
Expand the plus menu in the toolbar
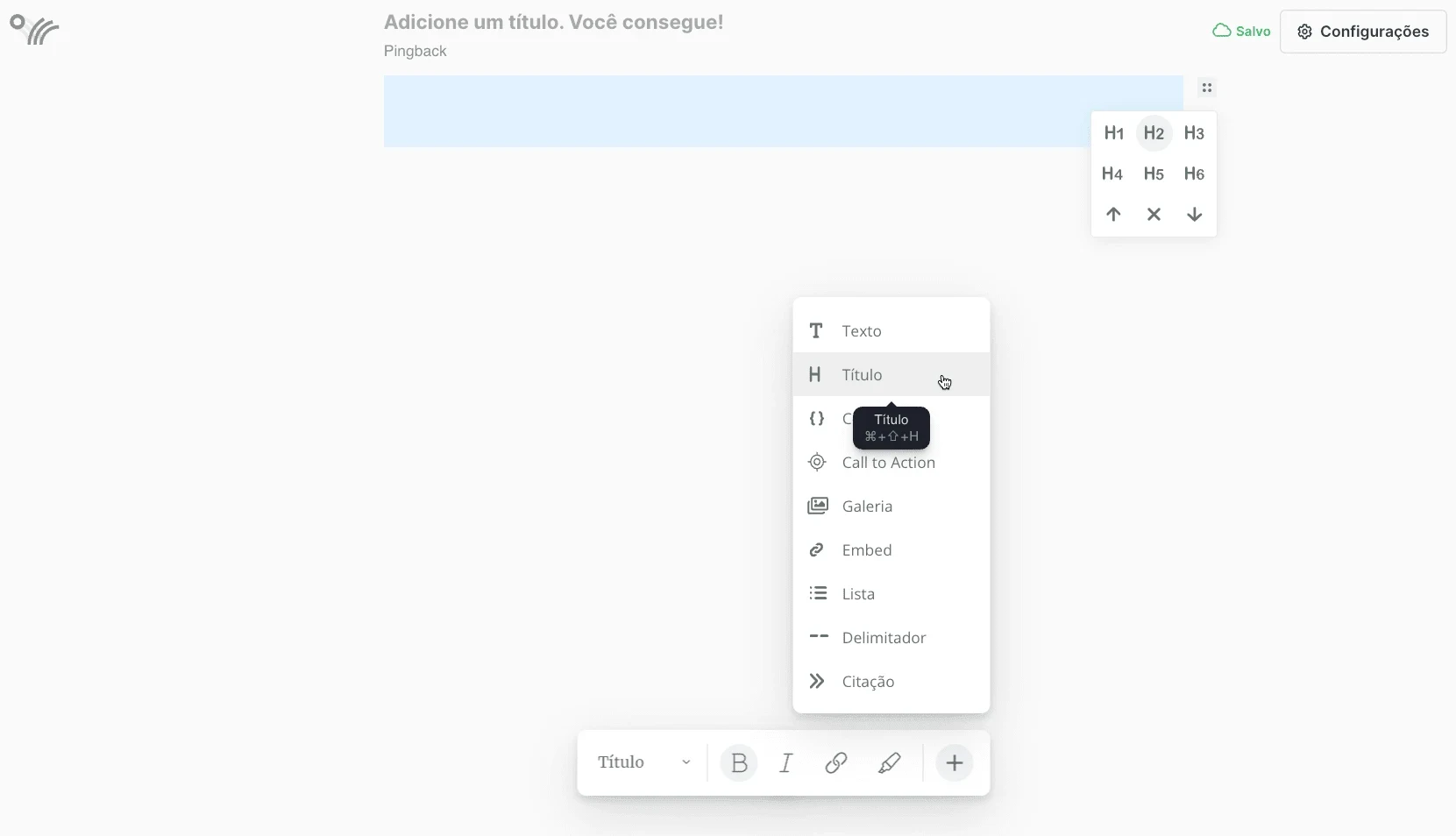pos(955,762)
